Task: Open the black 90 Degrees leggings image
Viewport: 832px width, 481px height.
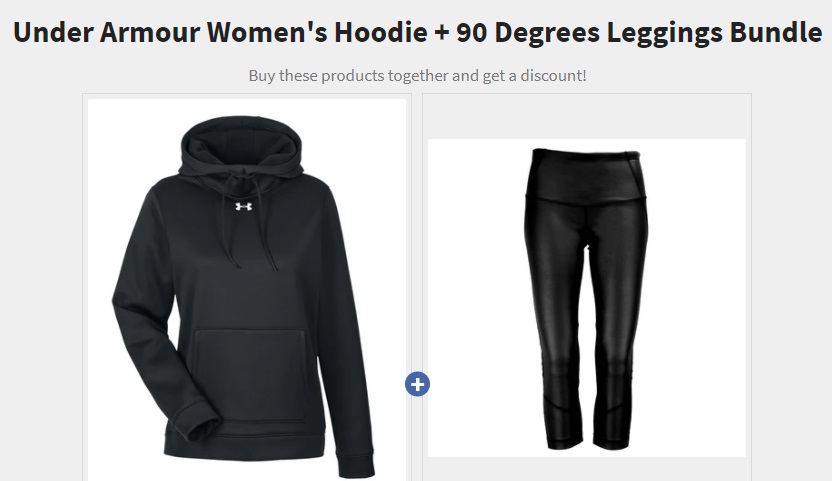Action: (x=587, y=298)
